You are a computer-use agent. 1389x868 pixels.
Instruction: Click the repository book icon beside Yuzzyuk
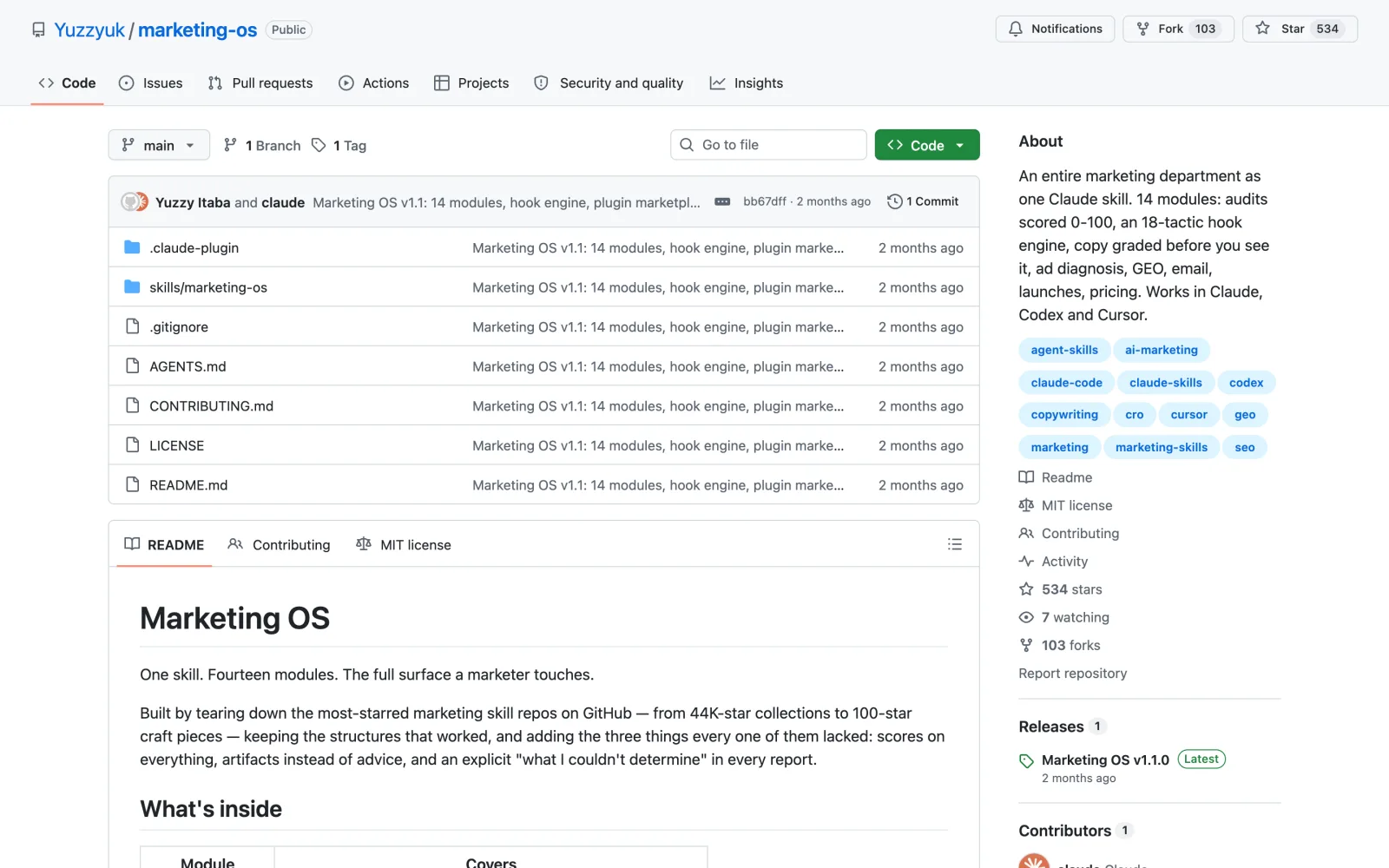point(38,30)
